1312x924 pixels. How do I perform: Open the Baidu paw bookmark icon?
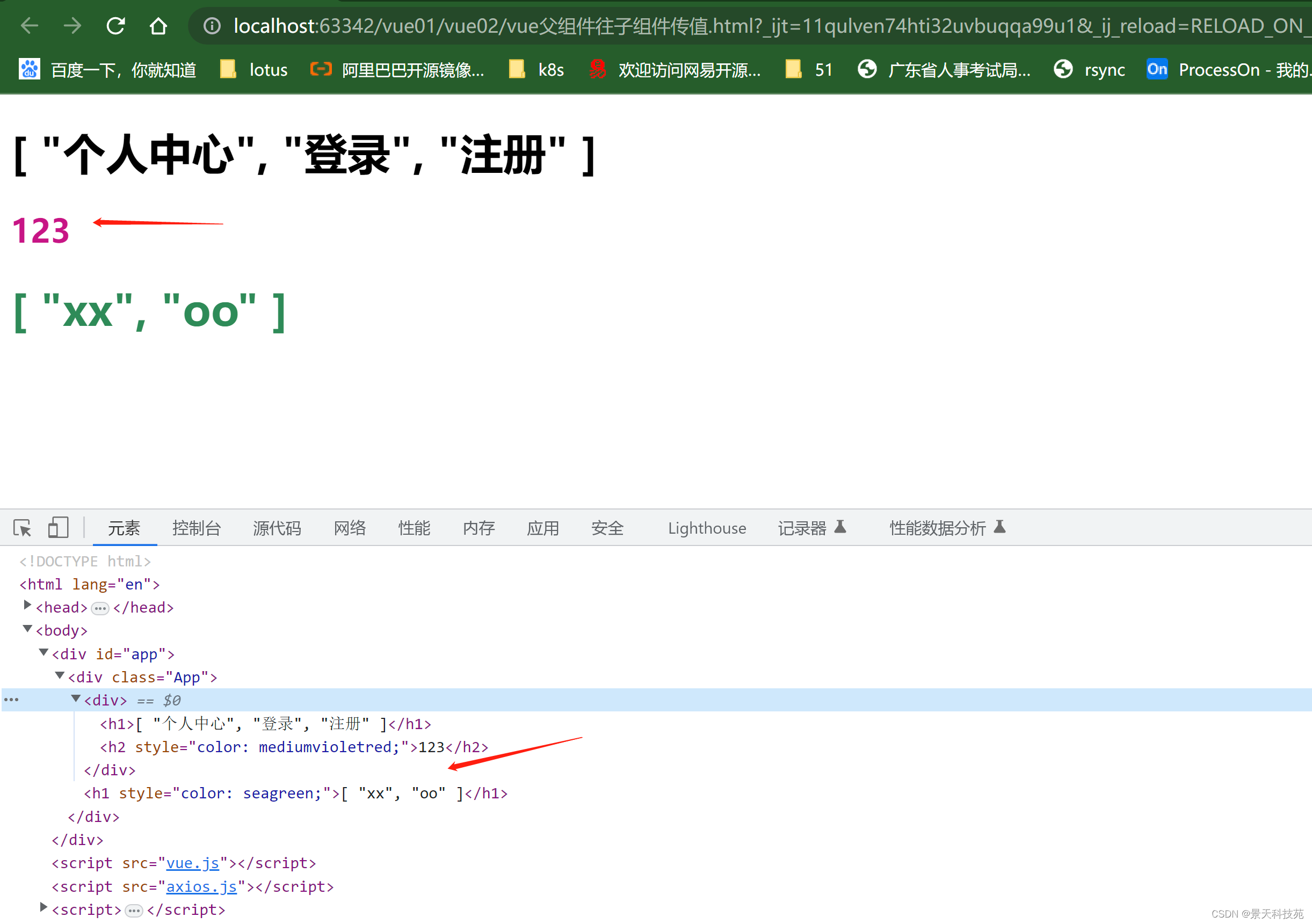(30, 69)
